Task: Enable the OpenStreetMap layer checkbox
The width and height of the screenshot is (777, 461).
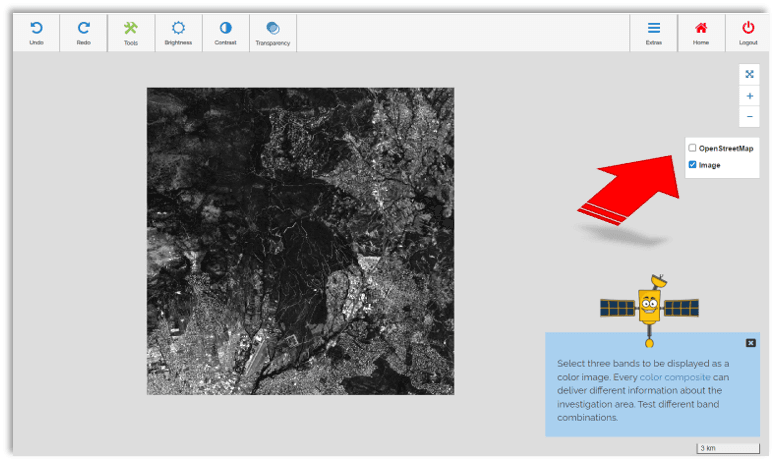Action: (692, 148)
